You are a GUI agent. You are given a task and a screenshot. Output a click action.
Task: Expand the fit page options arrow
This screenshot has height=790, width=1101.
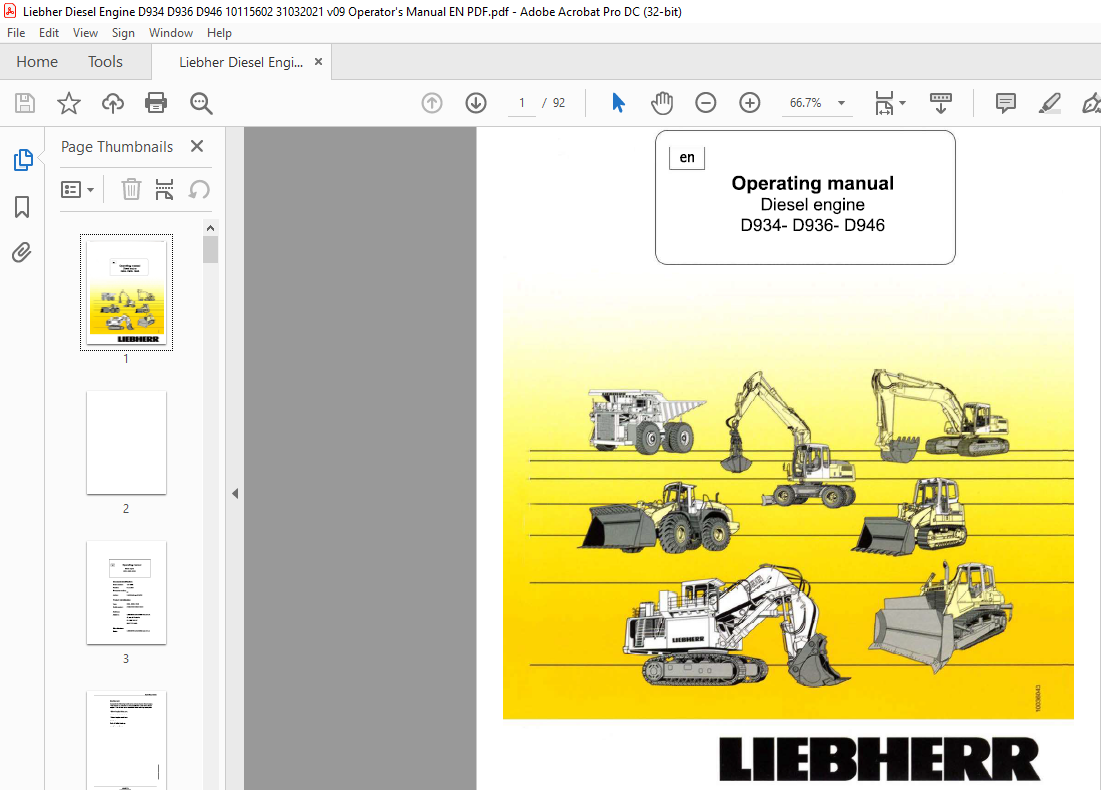tap(902, 103)
